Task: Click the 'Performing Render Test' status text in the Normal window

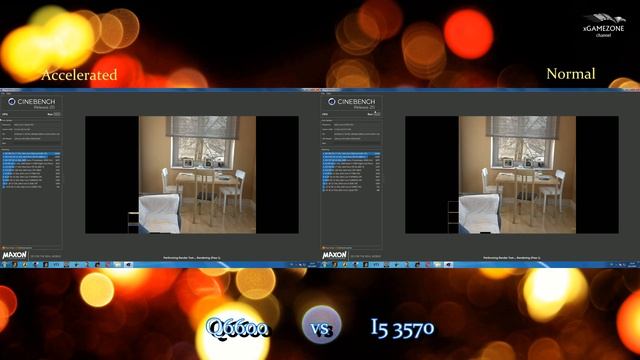Action: (x=512, y=258)
